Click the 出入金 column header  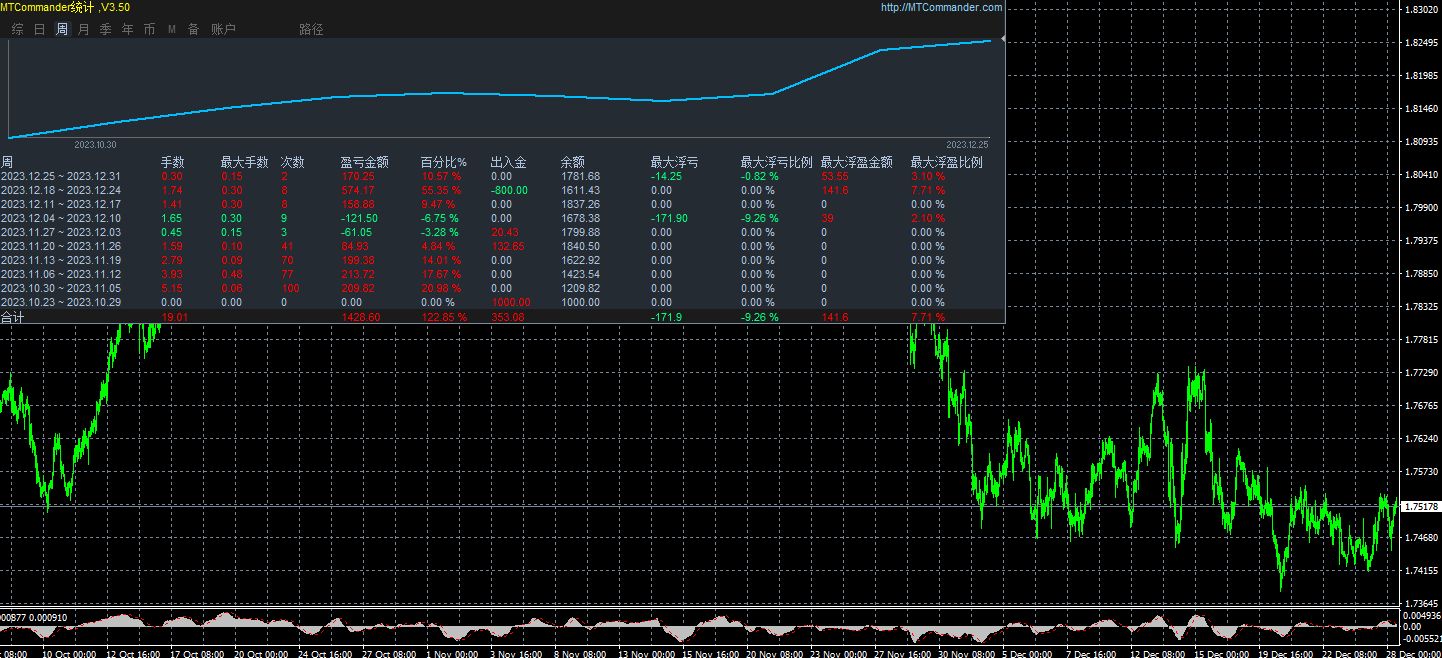pyautogui.click(x=509, y=162)
